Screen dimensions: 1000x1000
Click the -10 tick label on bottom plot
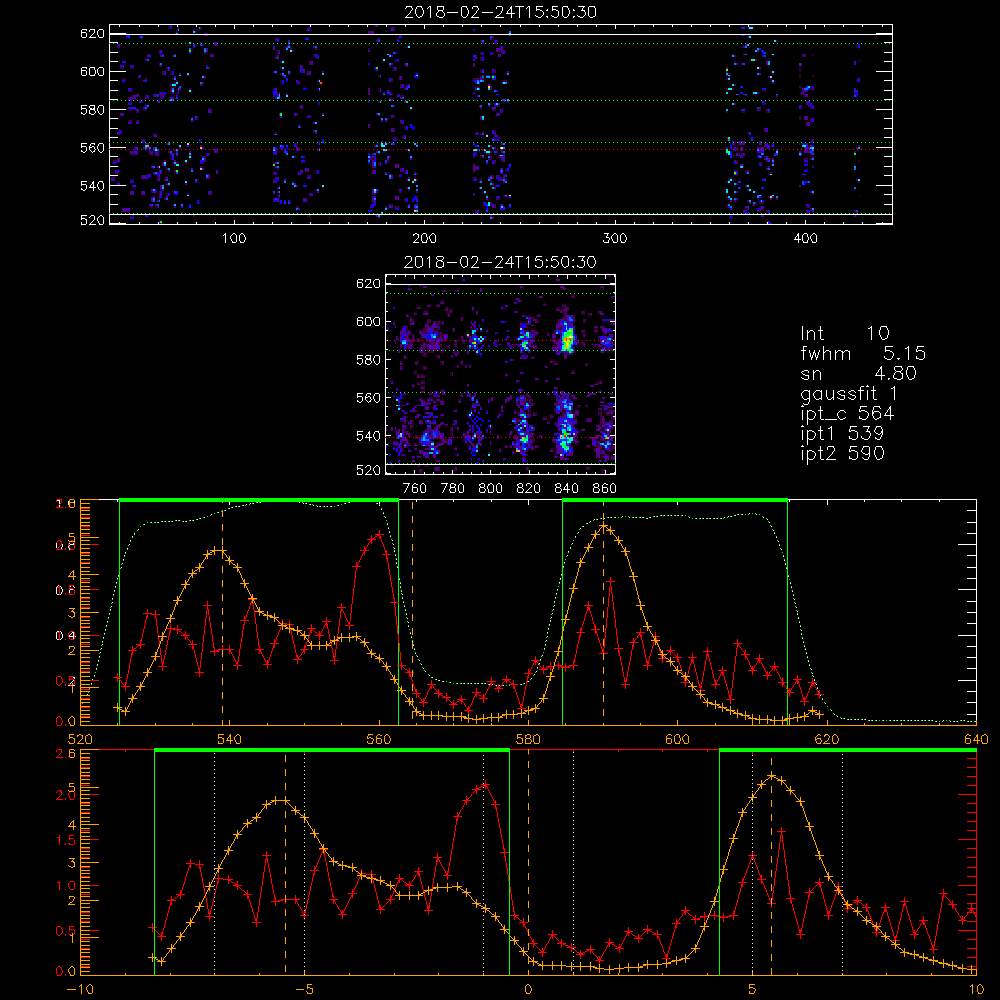click(x=80, y=990)
